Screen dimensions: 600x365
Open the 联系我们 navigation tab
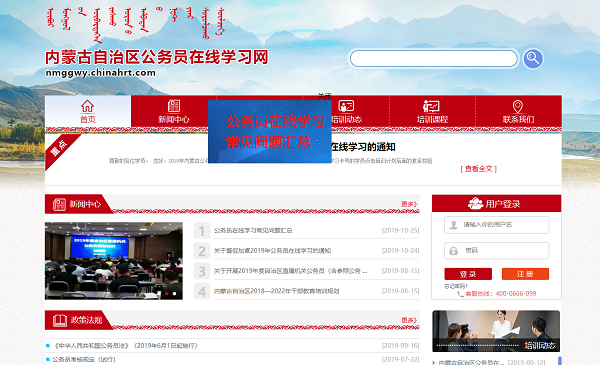tap(518, 111)
